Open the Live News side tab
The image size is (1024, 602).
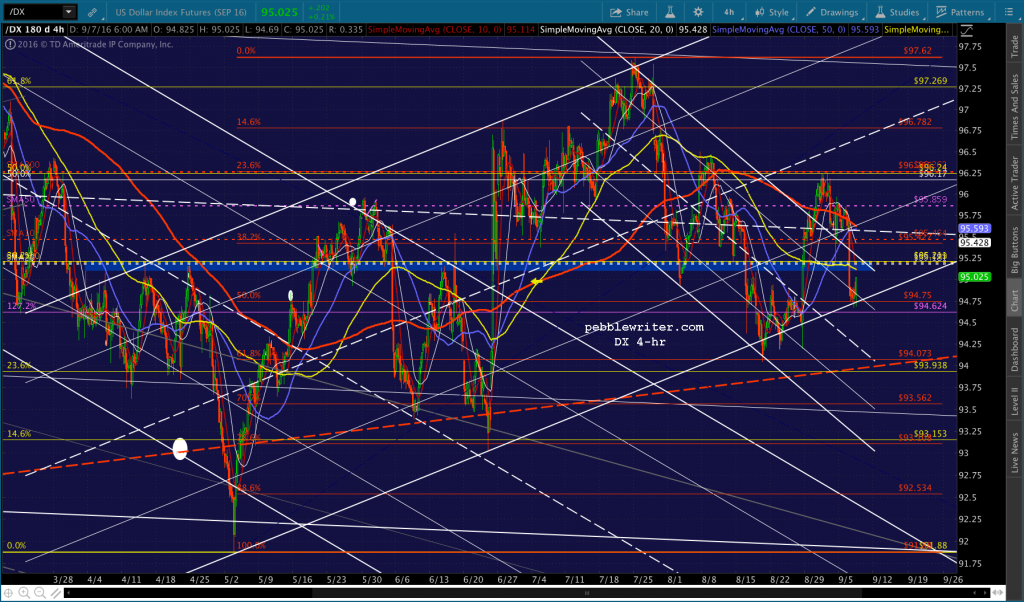point(1015,452)
